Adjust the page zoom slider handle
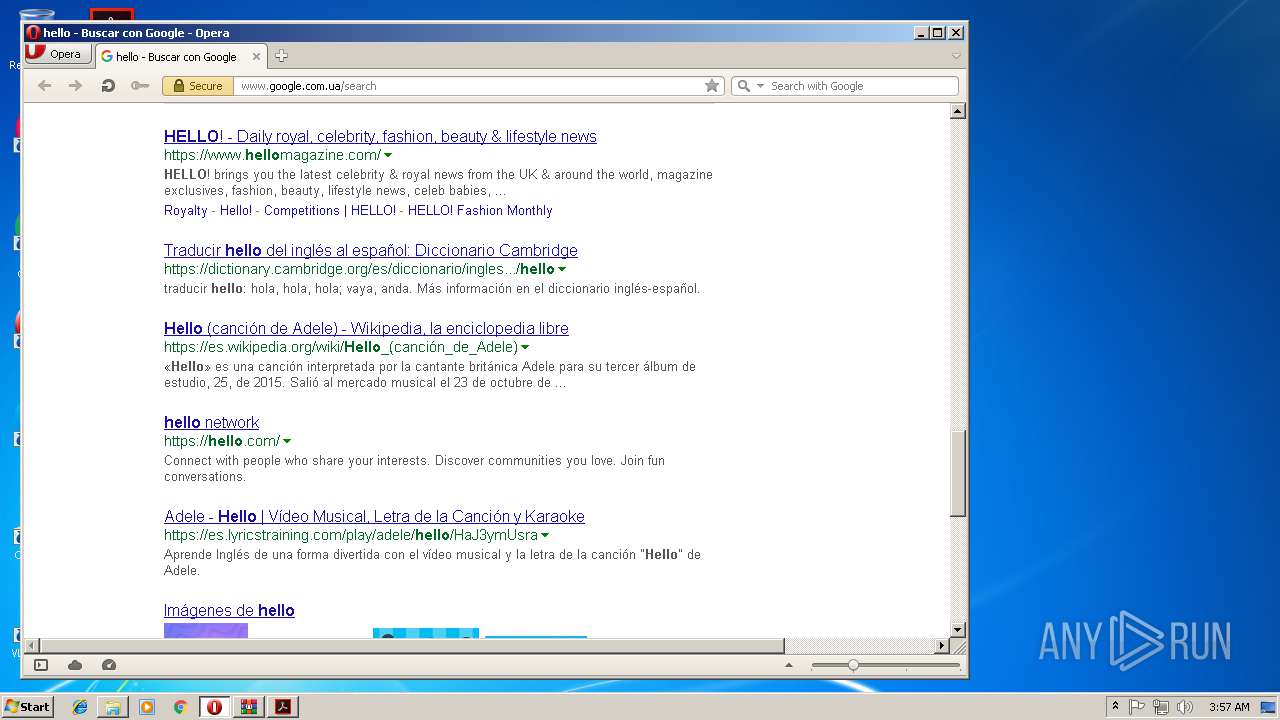This screenshot has width=1280, height=720. point(853,665)
